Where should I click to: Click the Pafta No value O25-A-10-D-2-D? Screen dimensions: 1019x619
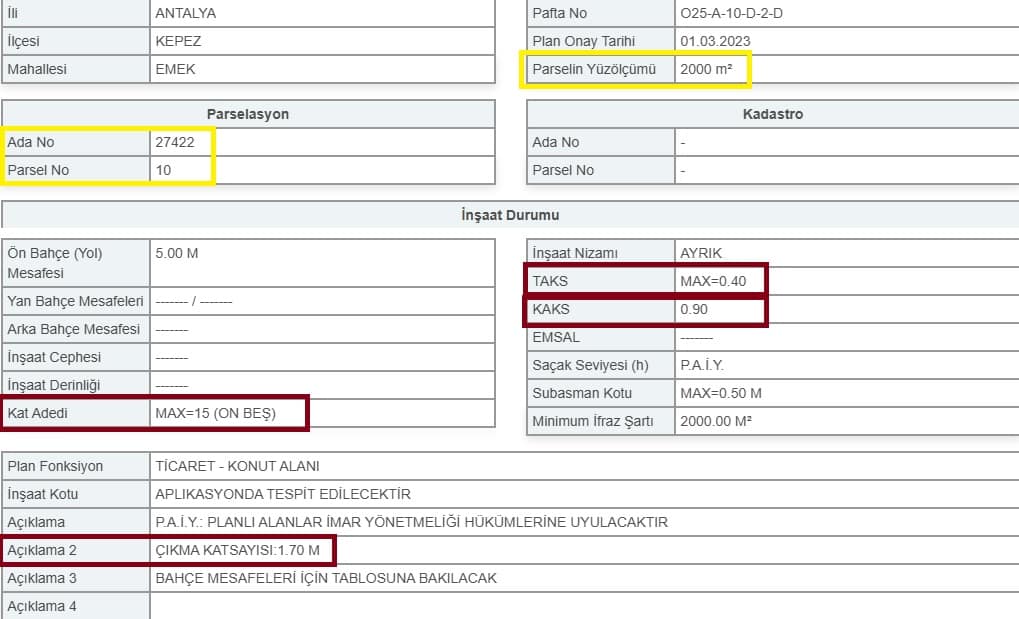[731, 13]
